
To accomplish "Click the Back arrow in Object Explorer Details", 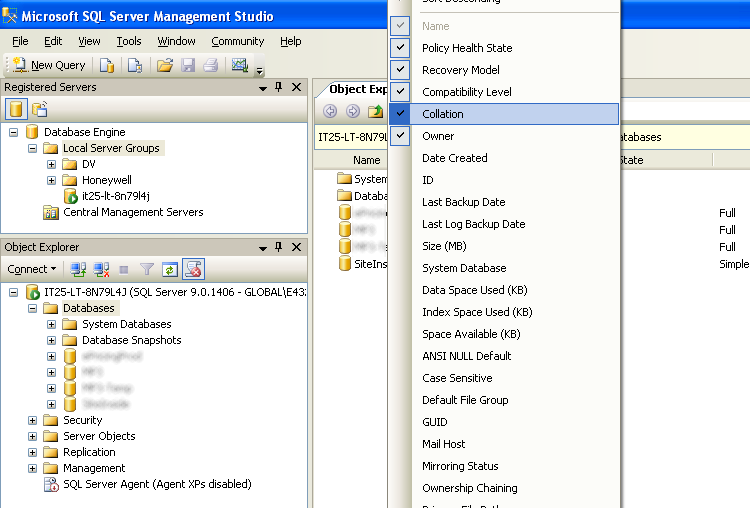I will coord(330,111).
